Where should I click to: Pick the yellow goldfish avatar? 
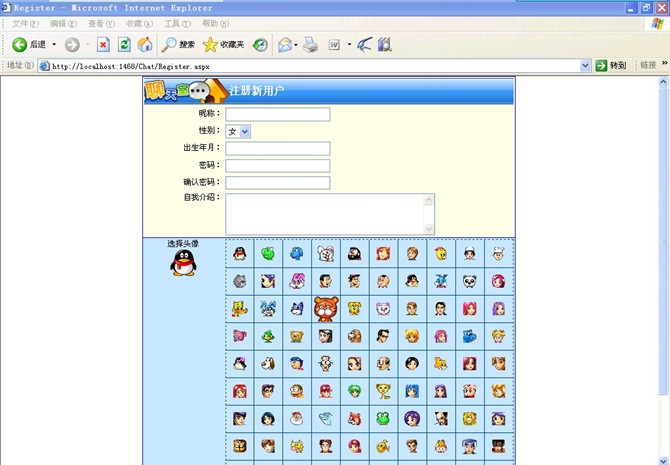(x=383, y=446)
